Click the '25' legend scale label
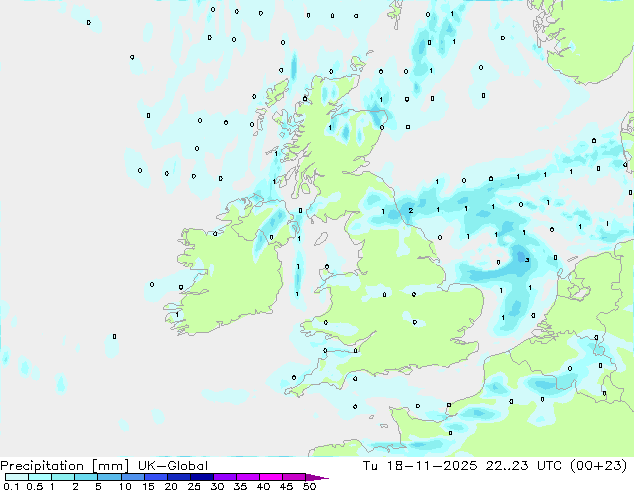Screen dimensions: 634x490 [194, 486]
